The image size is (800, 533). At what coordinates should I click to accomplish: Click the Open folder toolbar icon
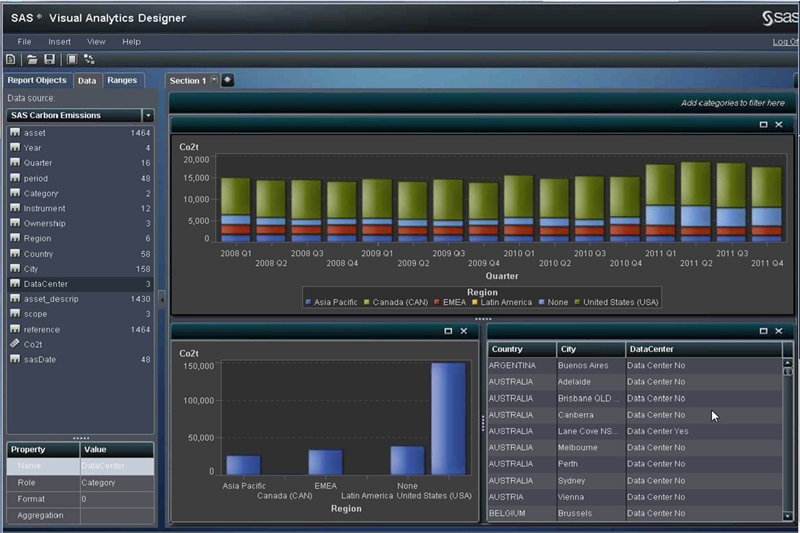click(x=32, y=59)
